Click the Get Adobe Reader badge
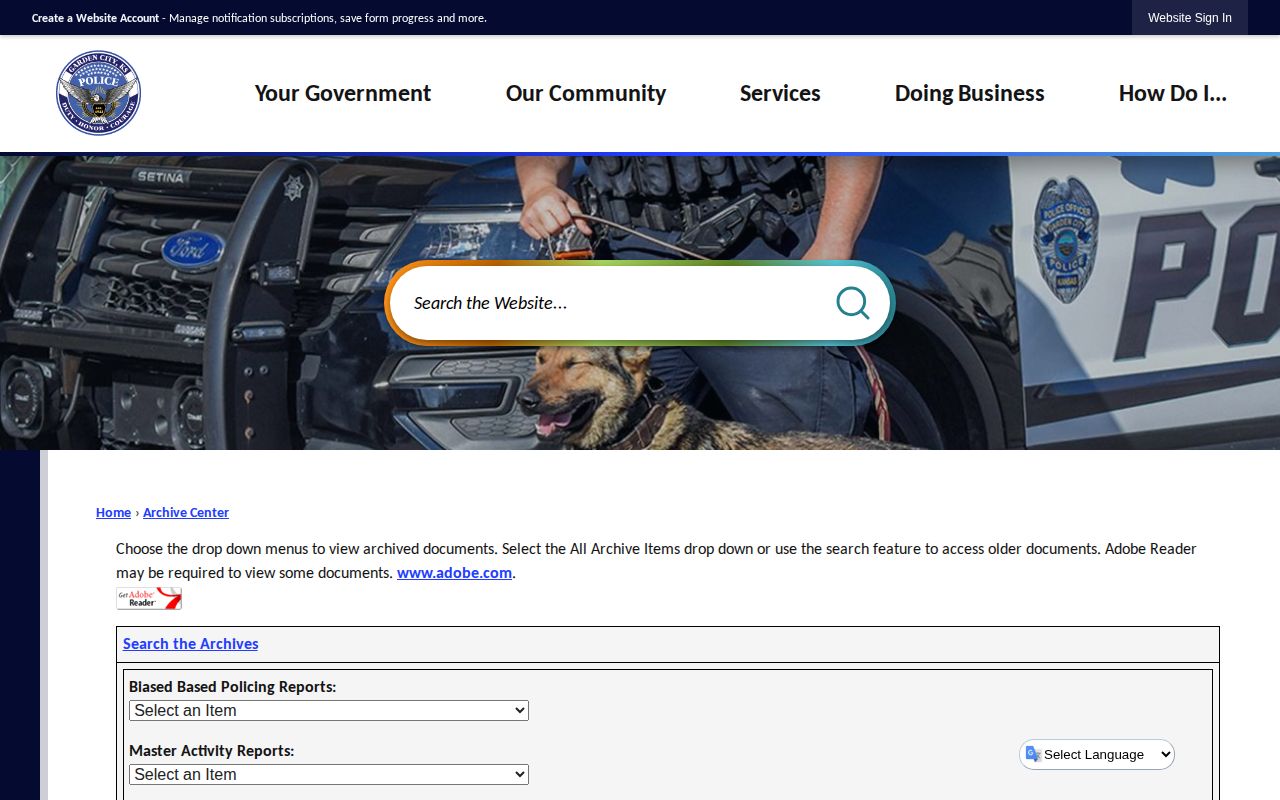1280x800 pixels. point(149,599)
